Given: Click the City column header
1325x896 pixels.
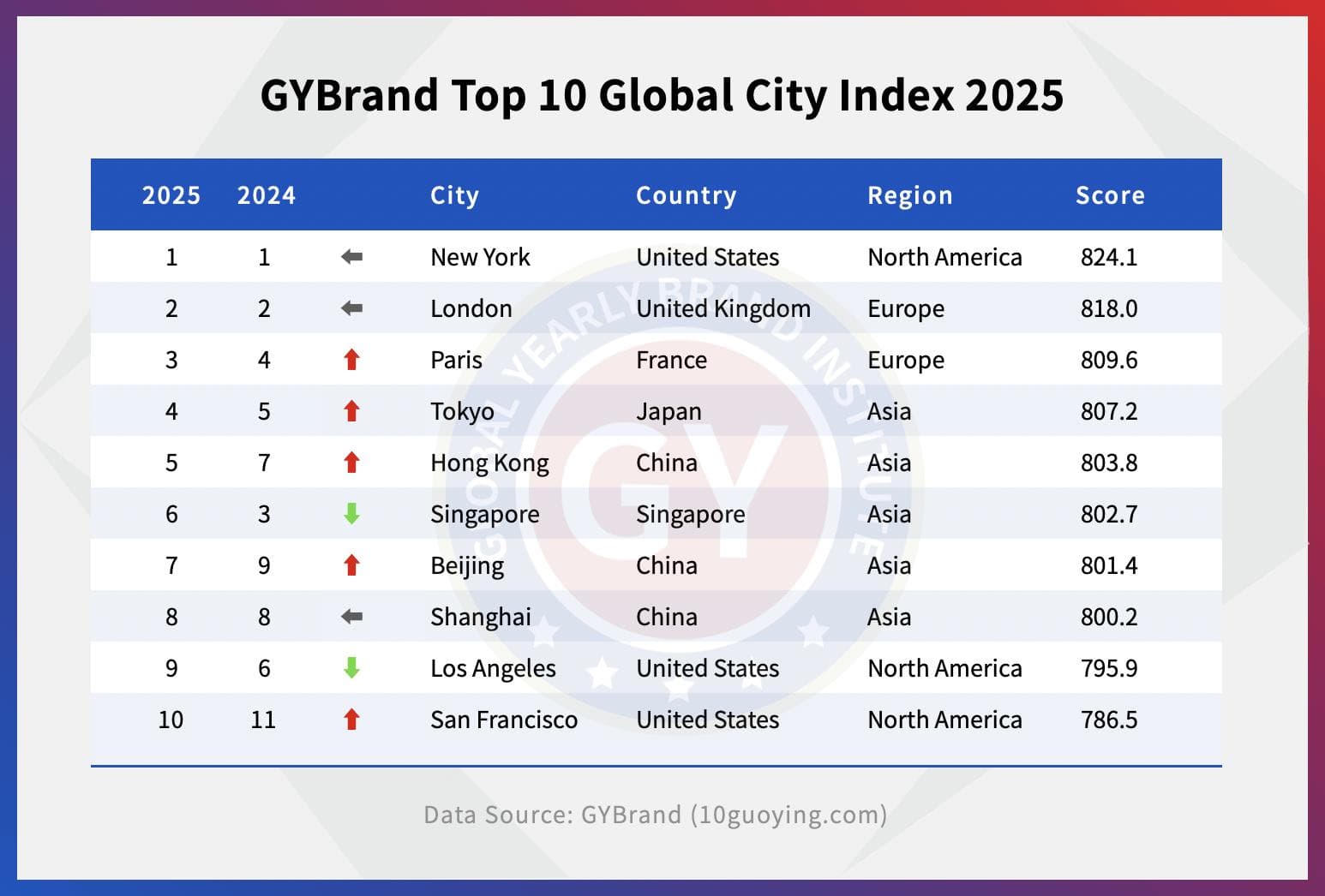Looking at the screenshot, I should (454, 196).
